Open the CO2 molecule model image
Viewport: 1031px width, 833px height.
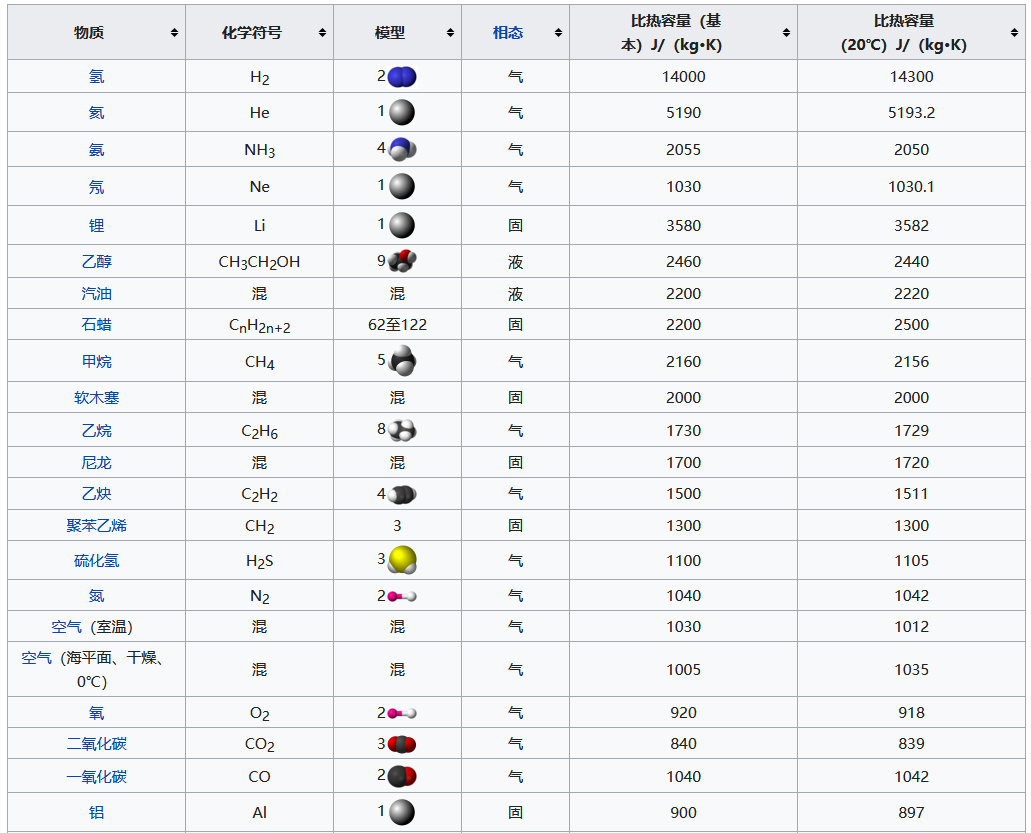click(x=402, y=744)
